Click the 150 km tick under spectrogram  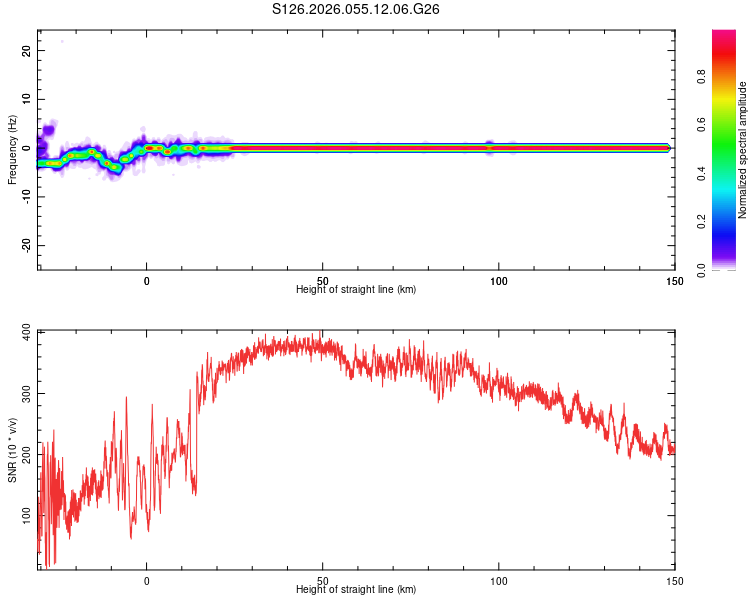(674, 281)
